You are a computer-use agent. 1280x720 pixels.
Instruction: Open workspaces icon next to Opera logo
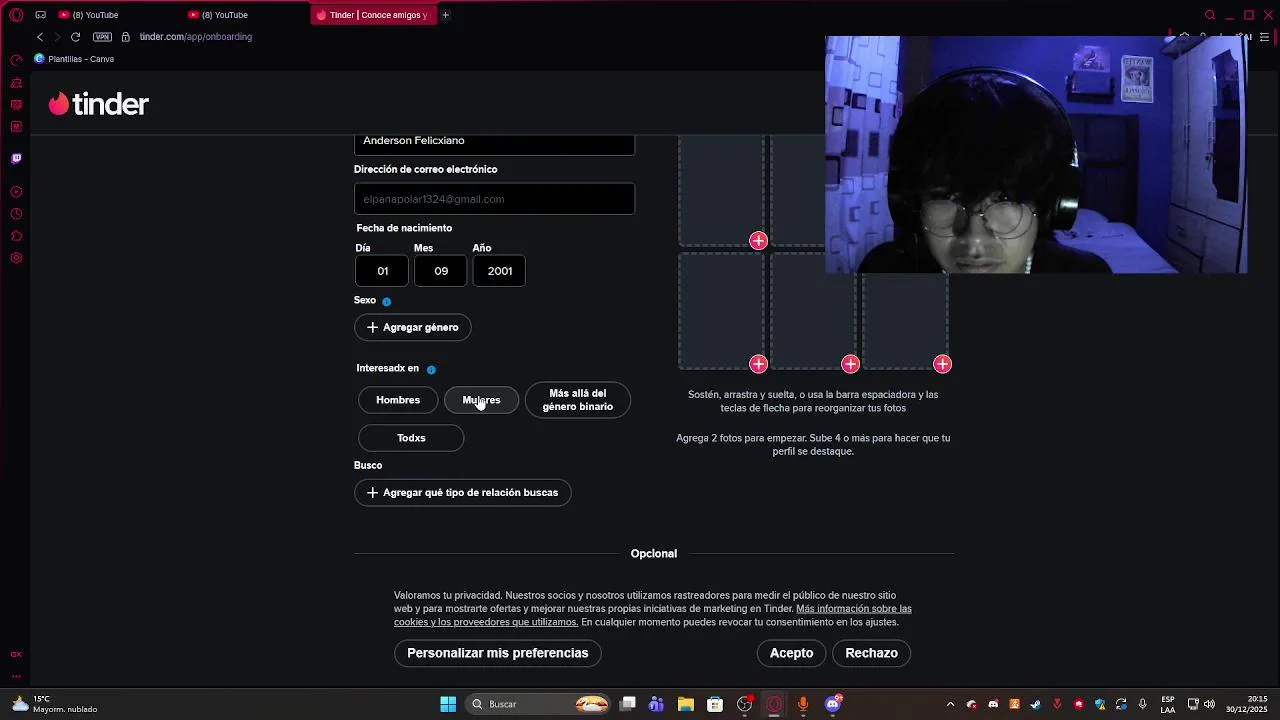40,15
